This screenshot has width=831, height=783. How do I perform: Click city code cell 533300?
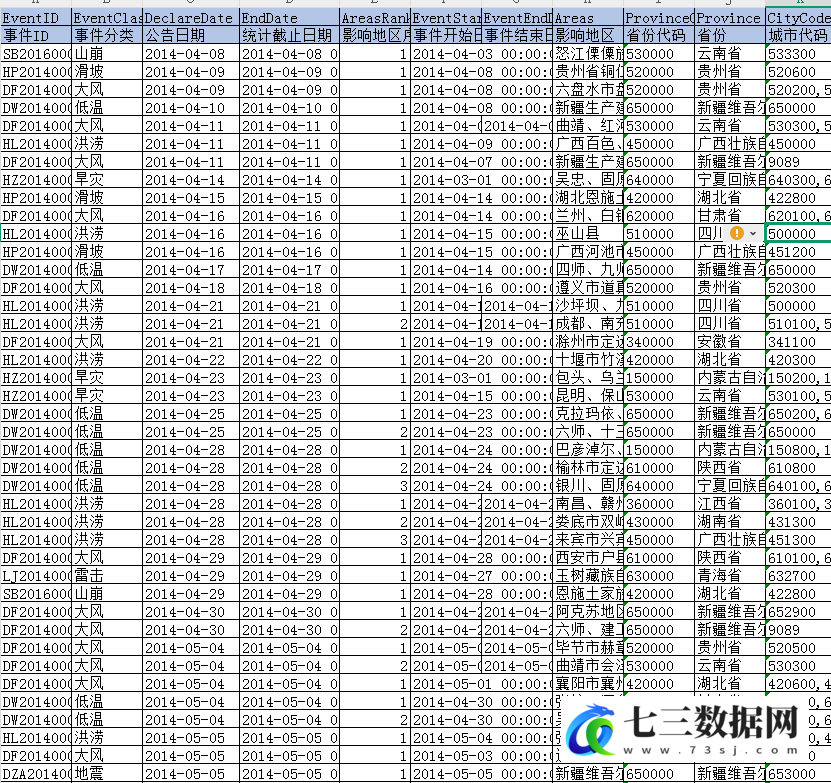click(x=798, y=54)
